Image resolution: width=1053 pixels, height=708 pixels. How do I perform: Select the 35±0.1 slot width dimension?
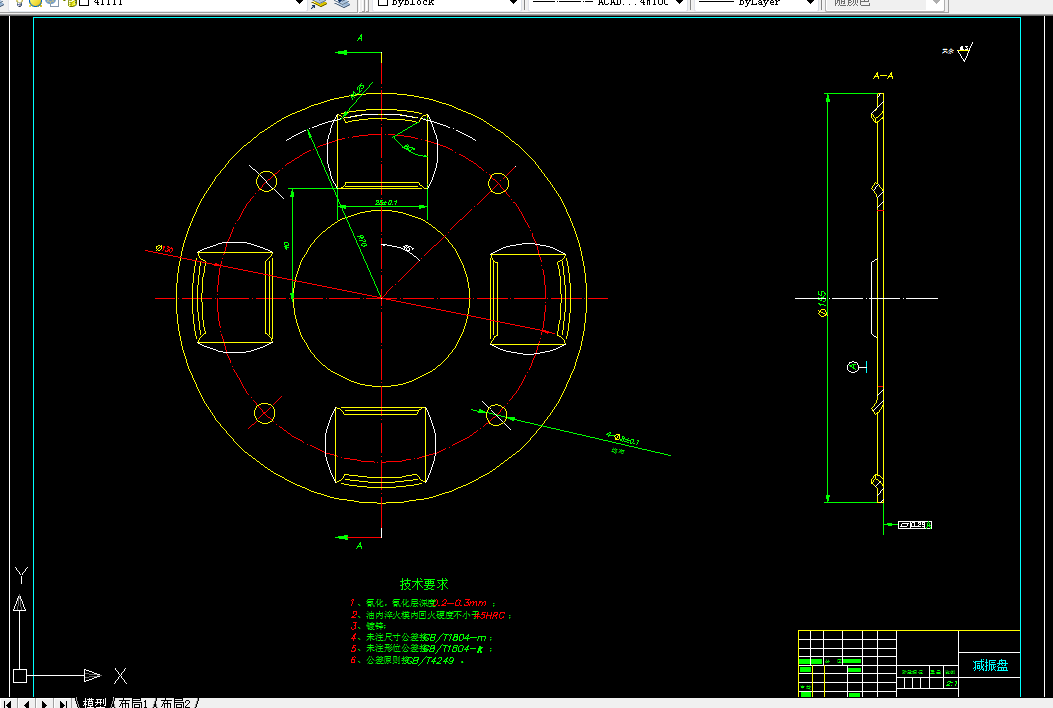[x=386, y=202]
